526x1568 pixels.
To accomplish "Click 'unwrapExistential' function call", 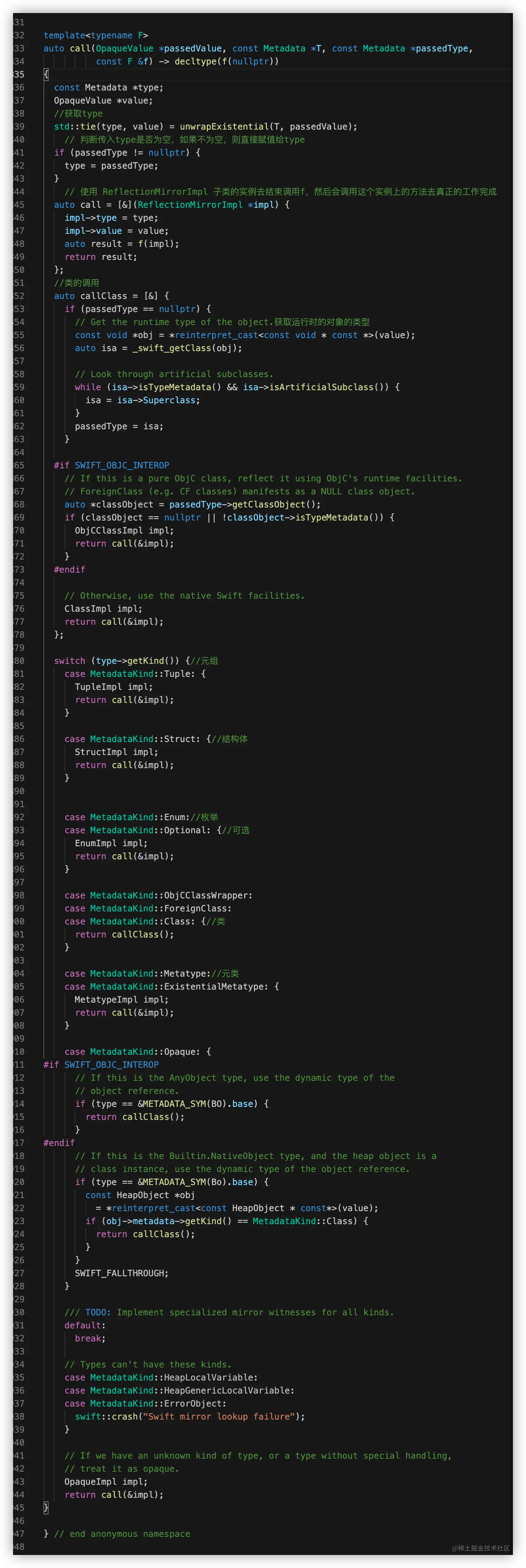I will point(224,127).
